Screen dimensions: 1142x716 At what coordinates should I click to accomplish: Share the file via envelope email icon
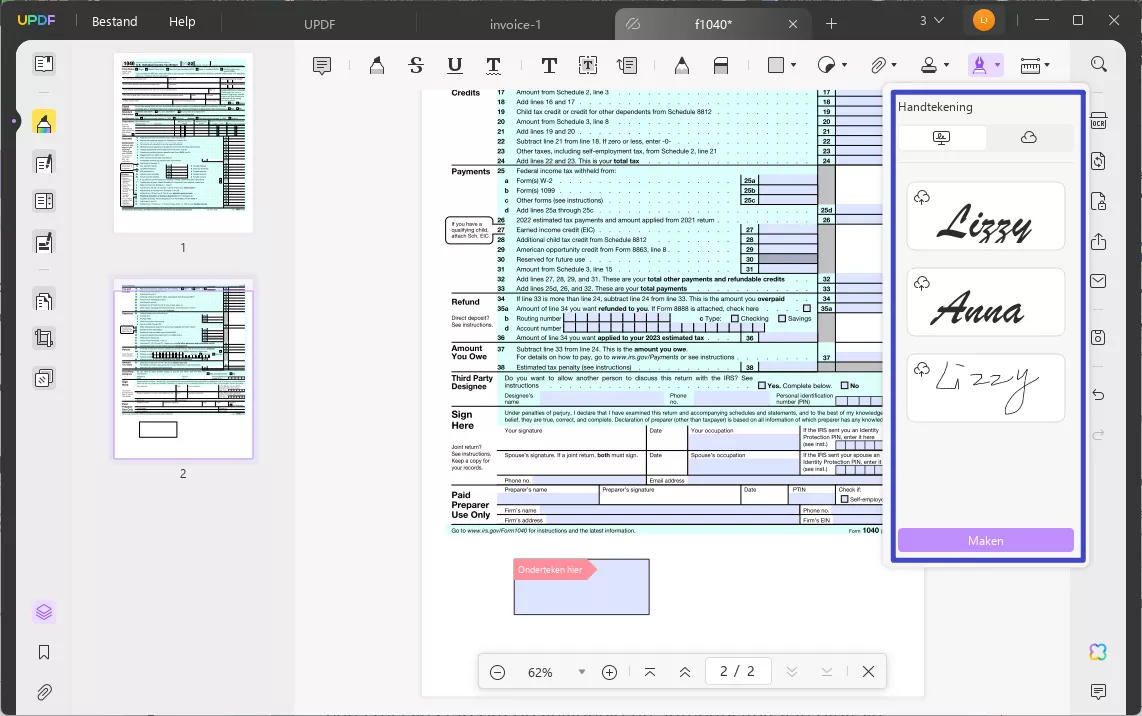pyautogui.click(x=1098, y=281)
